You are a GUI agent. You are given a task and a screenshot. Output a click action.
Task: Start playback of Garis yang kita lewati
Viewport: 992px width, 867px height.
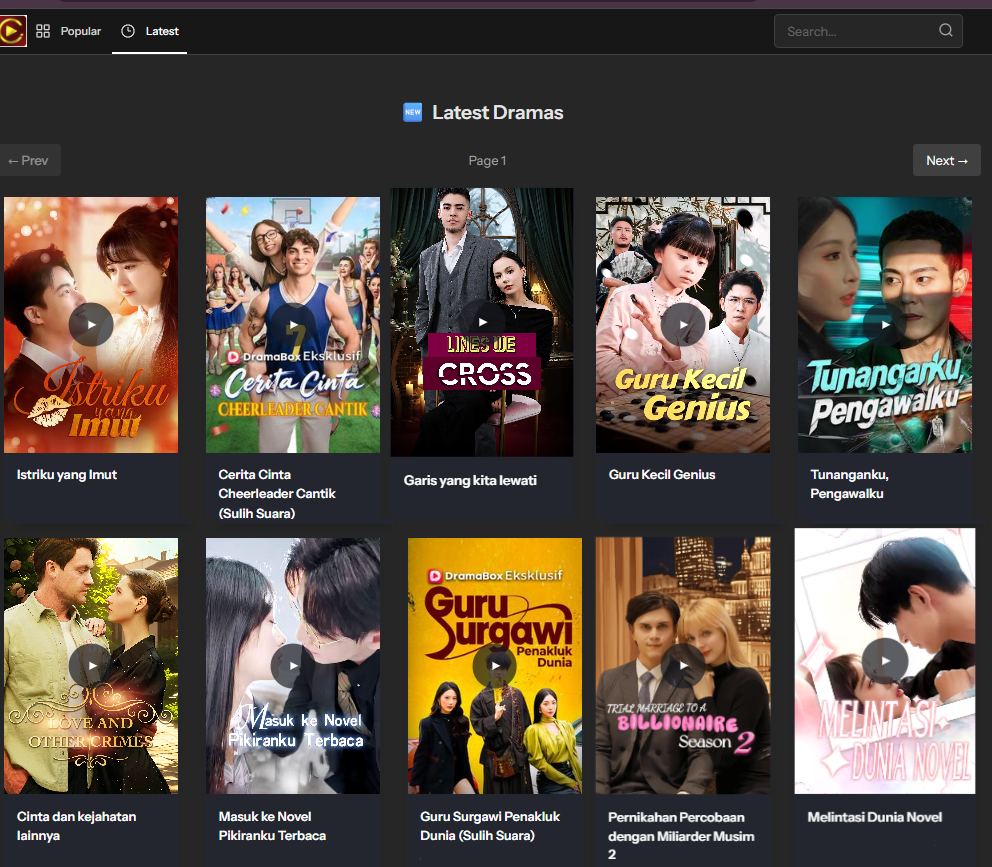[x=482, y=322]
